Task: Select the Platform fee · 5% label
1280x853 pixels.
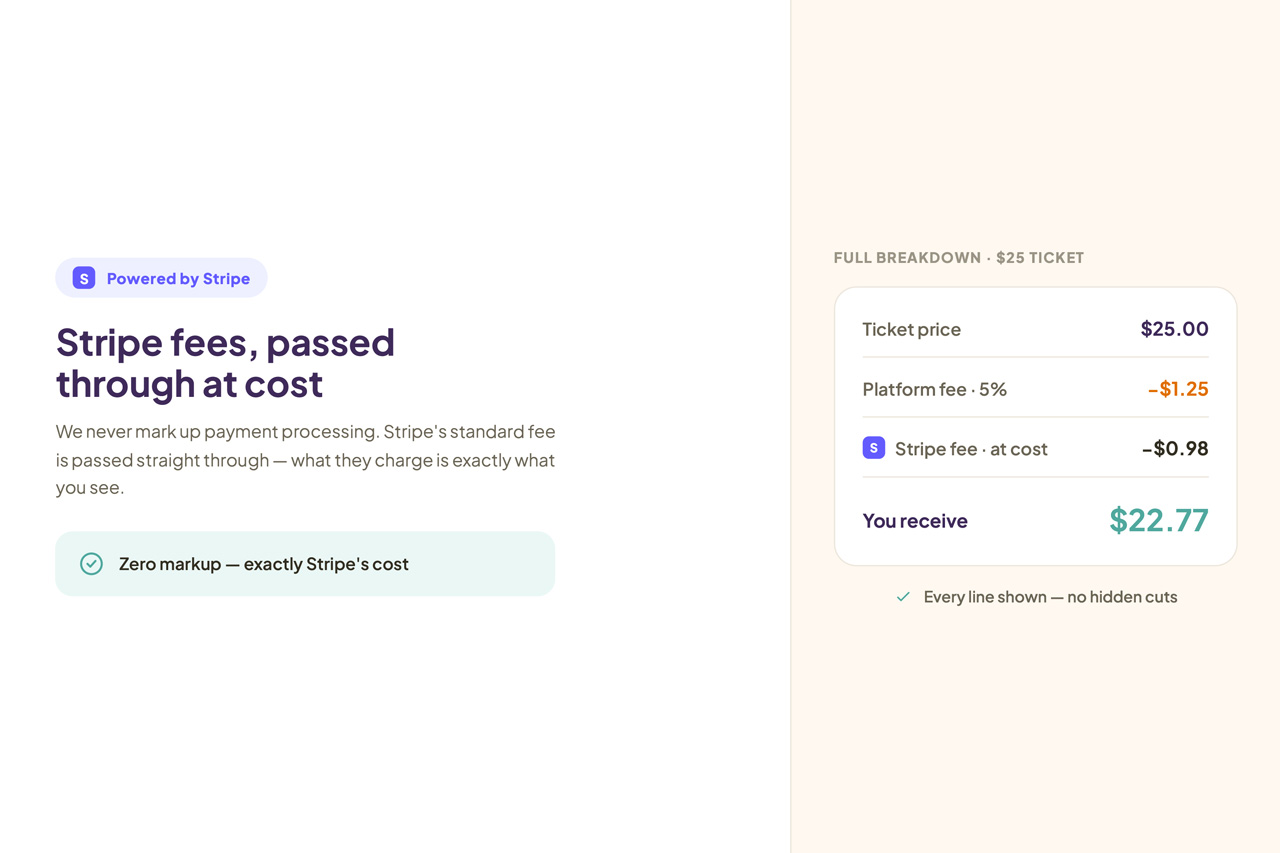Action: pos(935,389)
